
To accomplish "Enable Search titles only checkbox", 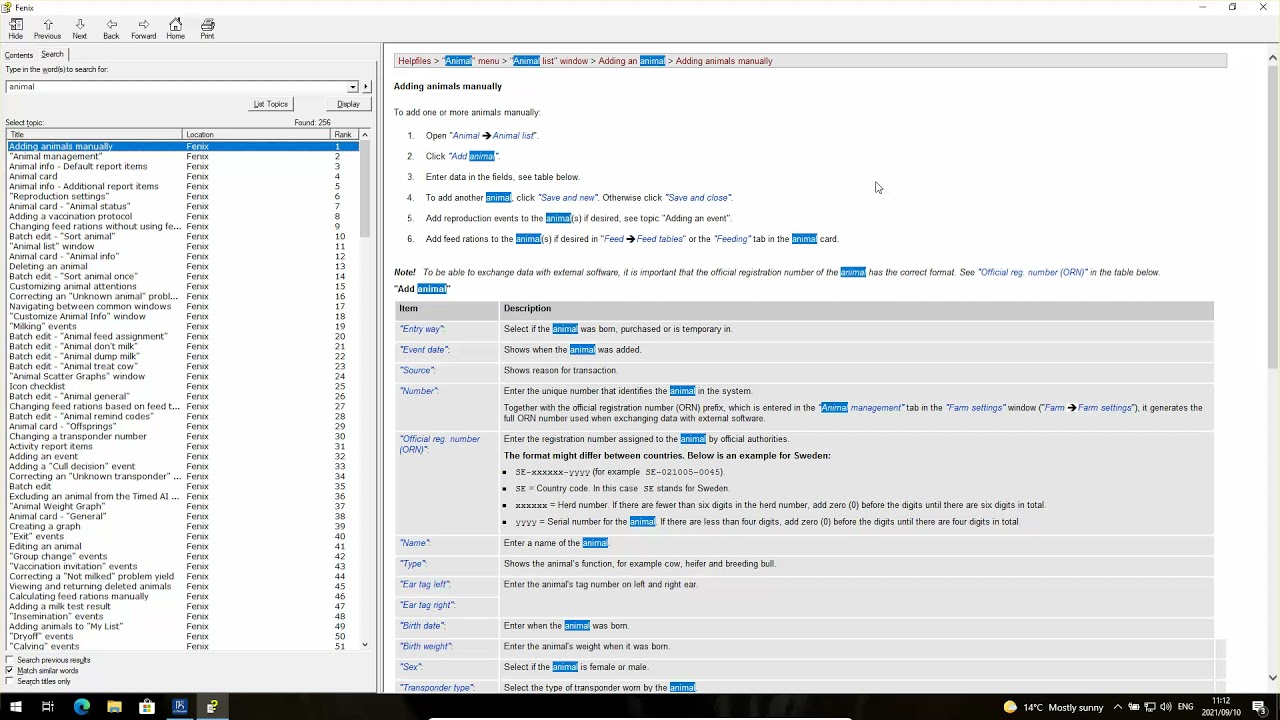I will [x=9, y=682].
